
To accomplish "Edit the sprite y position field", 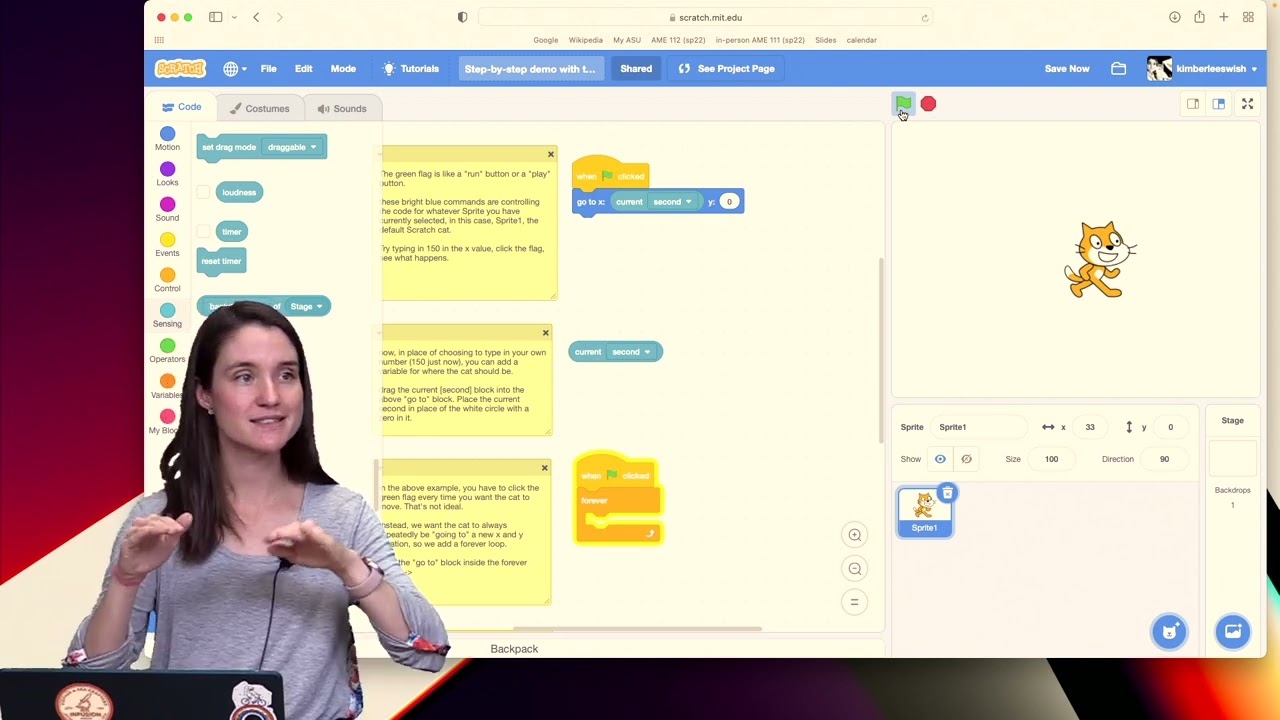I will (x=1170, y=427).
